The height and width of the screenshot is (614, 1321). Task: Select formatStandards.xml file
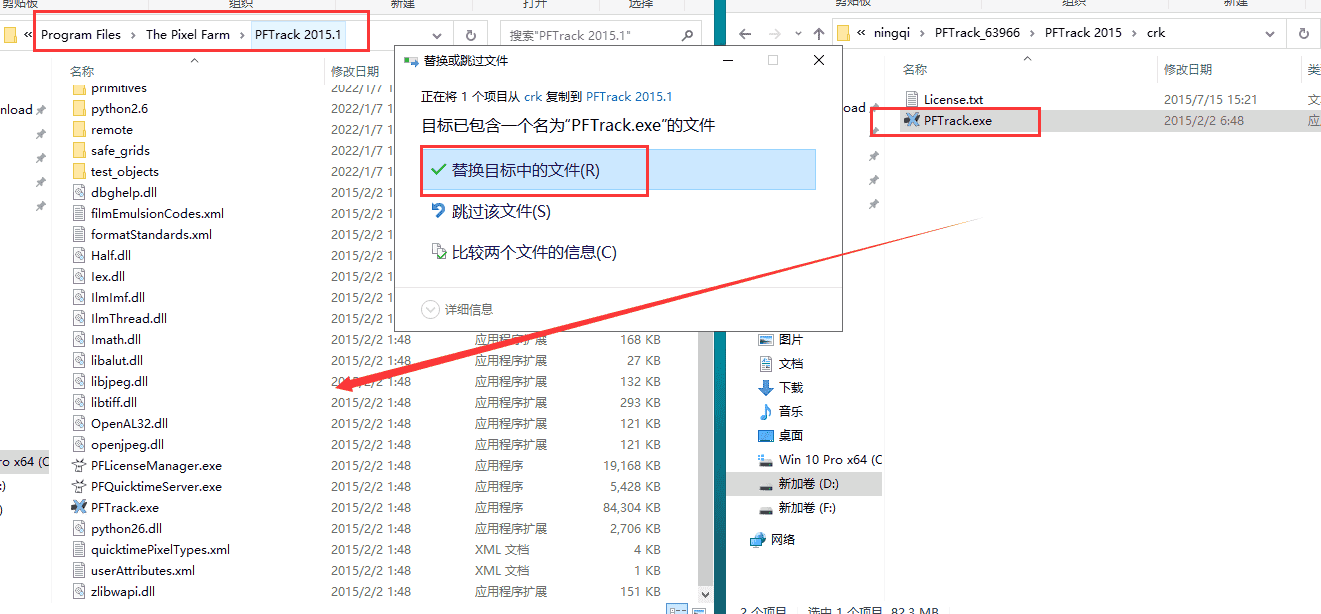pos(151,234)
